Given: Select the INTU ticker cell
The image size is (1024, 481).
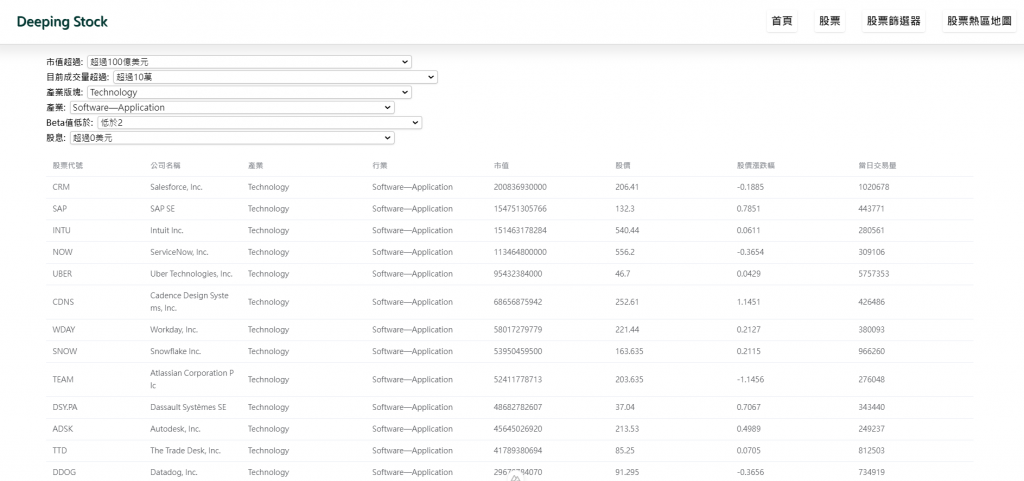Looking at the screenshot, I should tap(61, 230).
